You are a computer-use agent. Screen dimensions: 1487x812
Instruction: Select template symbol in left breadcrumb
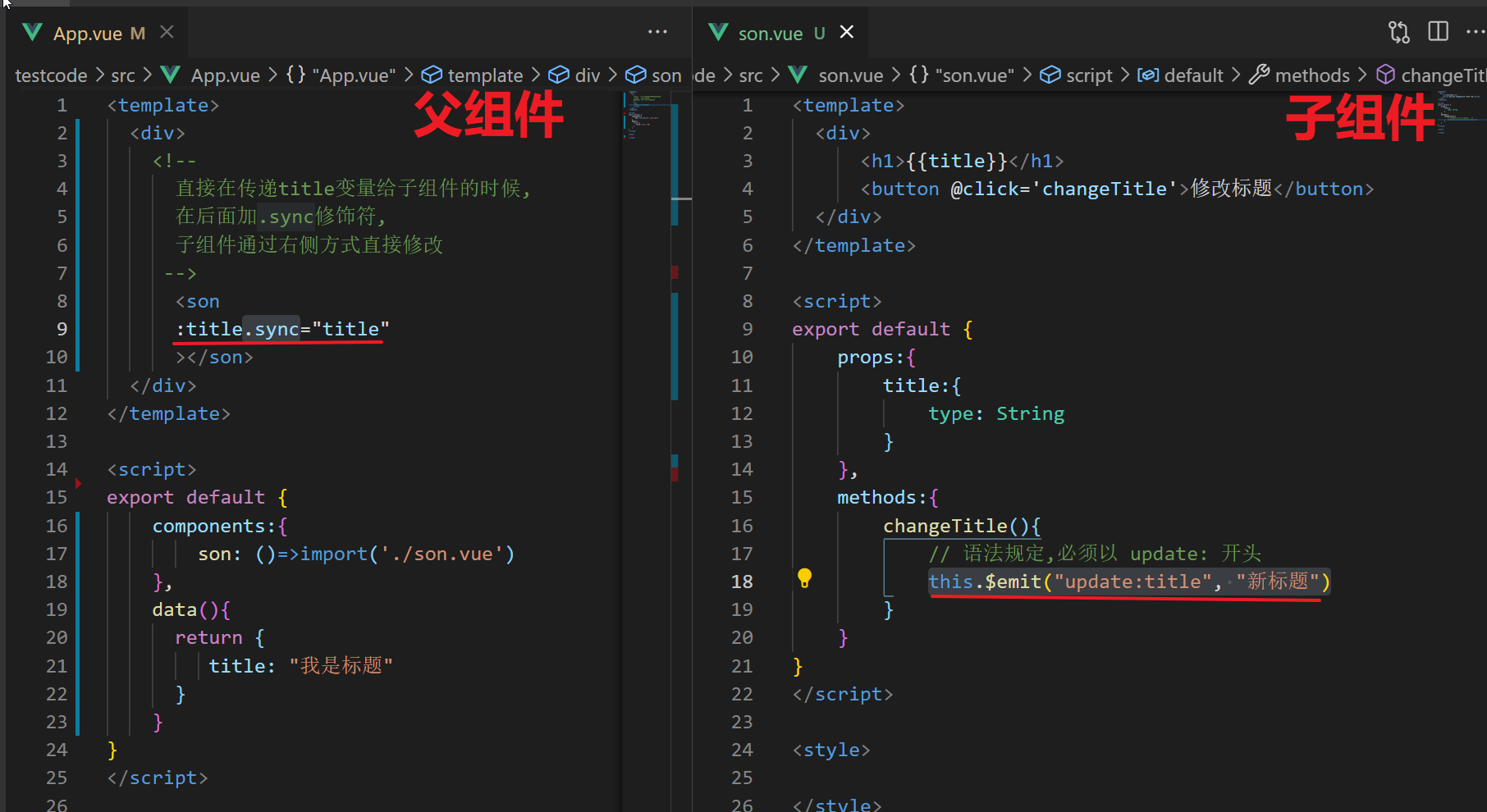click(472, 75)
